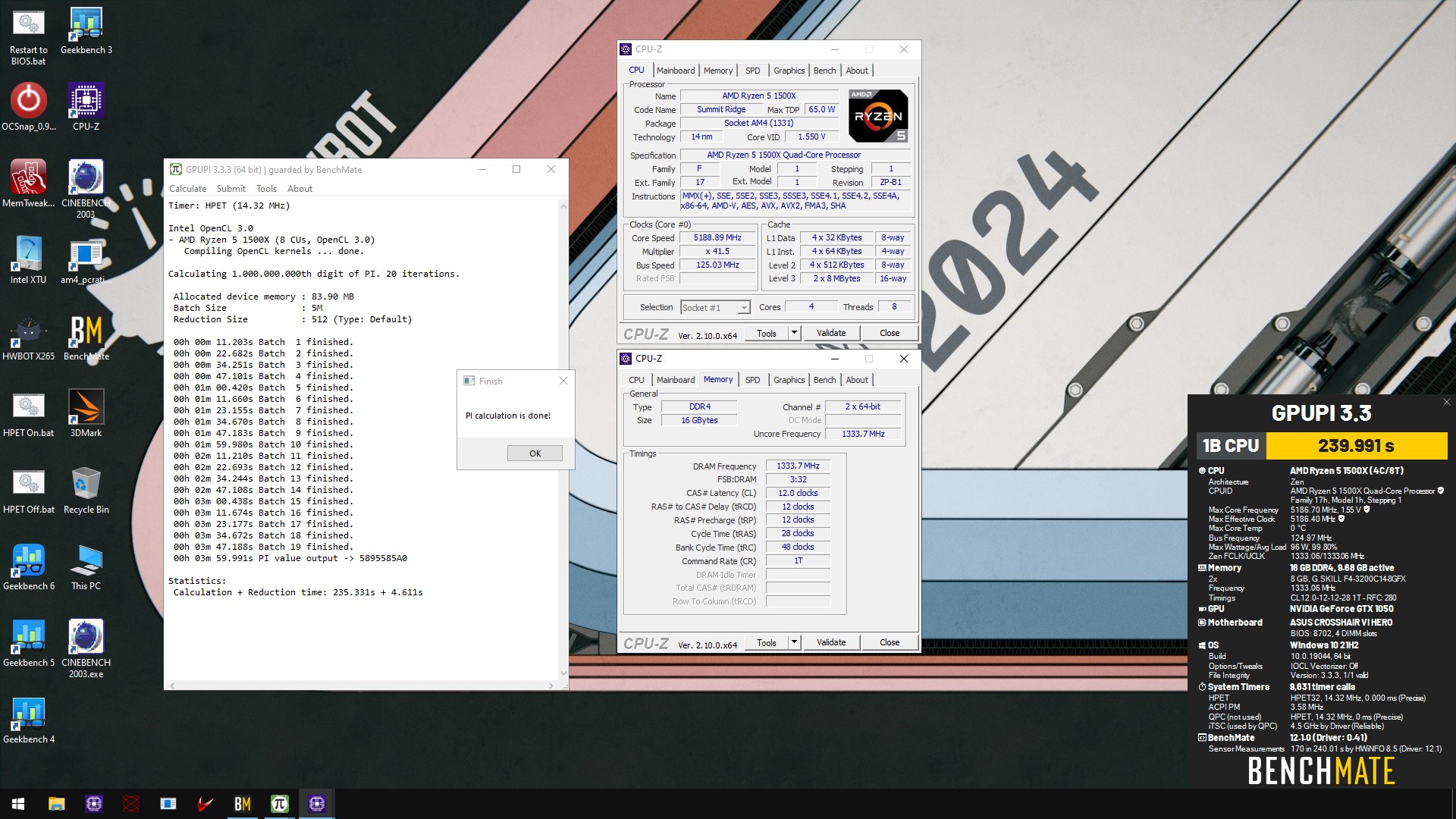The width and height of the screenshot is (1456, 819).
Task: Open the HPET Off.bat desktop file
Action: point(29,490)
